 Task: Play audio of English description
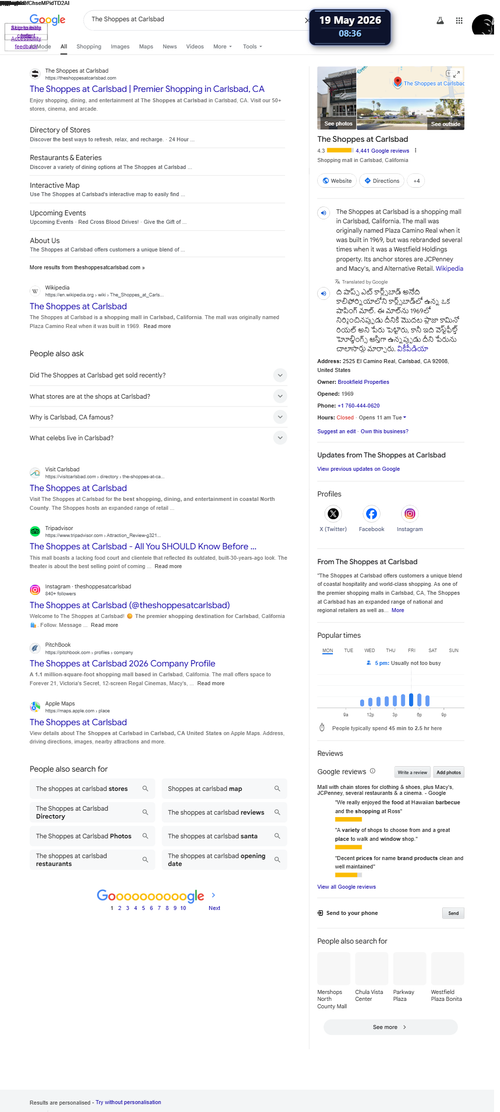pos(323,213)
